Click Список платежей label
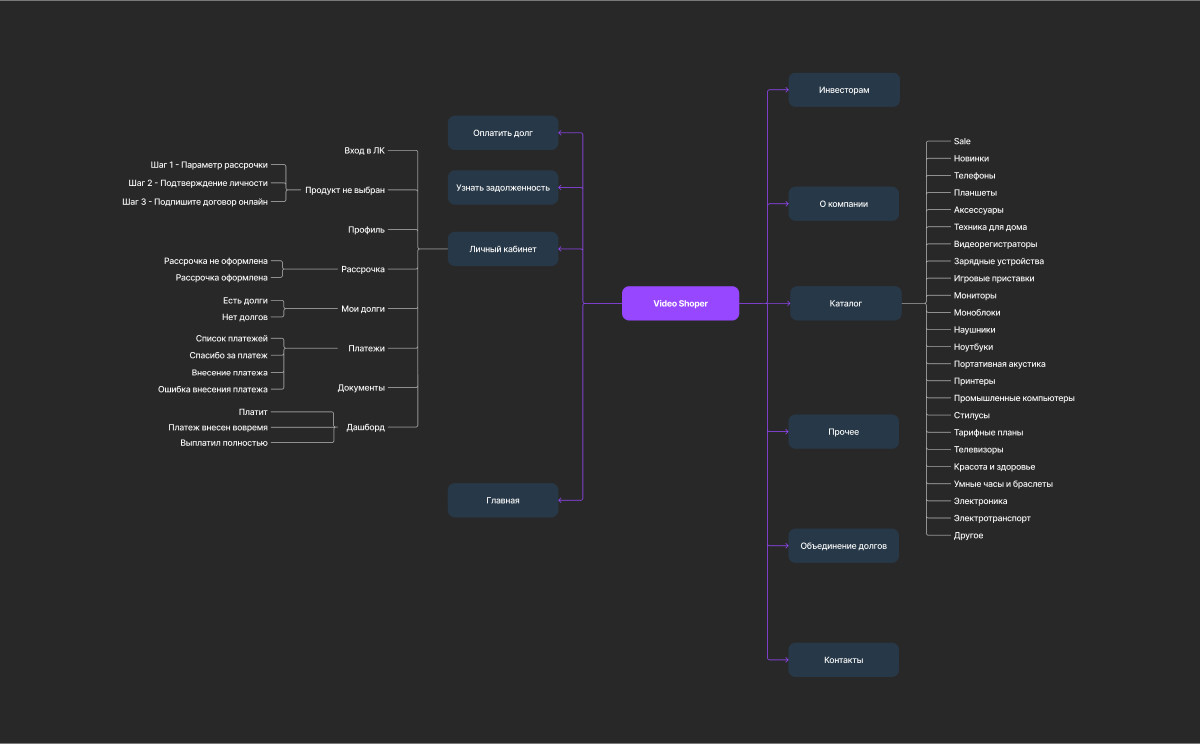The width and height of the screenshot is (1200, 744). (x=232, y=339)
